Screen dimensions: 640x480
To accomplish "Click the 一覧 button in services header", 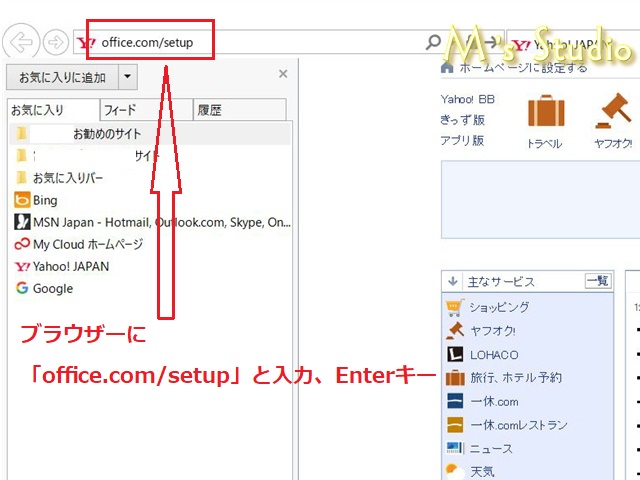I will click(x=598, y=281).
